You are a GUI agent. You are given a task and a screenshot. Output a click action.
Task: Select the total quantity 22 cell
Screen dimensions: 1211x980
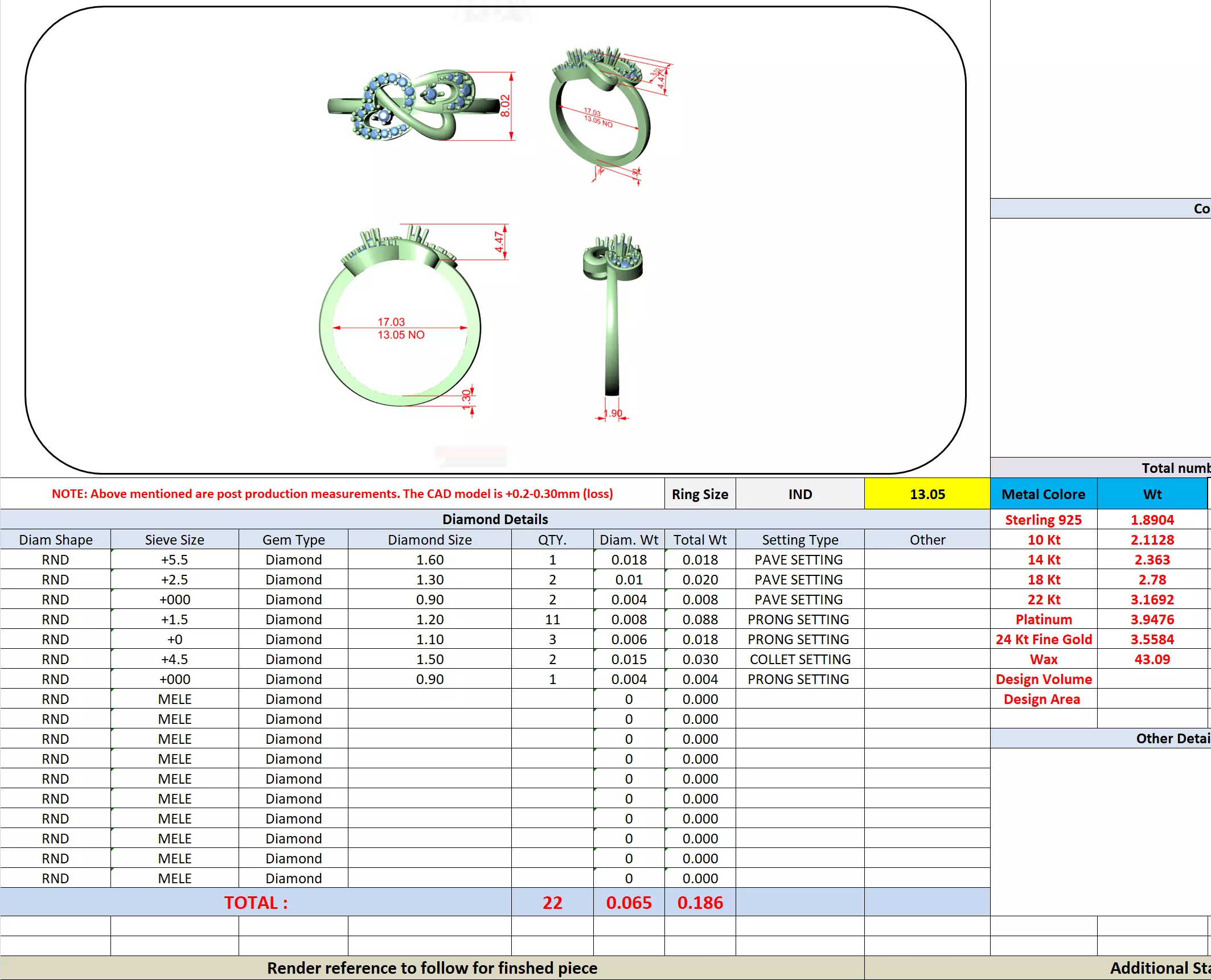552,903
